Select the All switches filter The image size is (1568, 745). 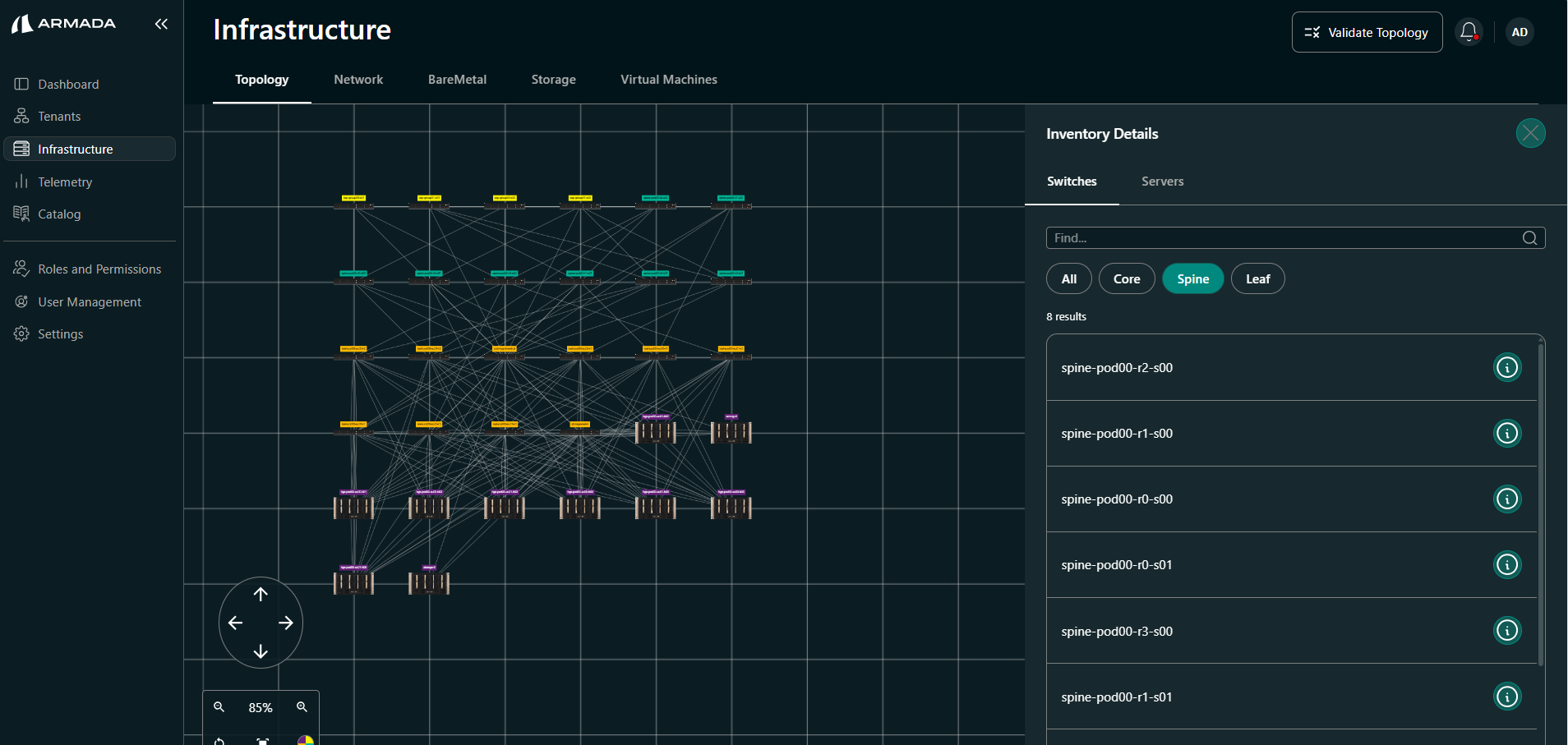point(1068,279)
